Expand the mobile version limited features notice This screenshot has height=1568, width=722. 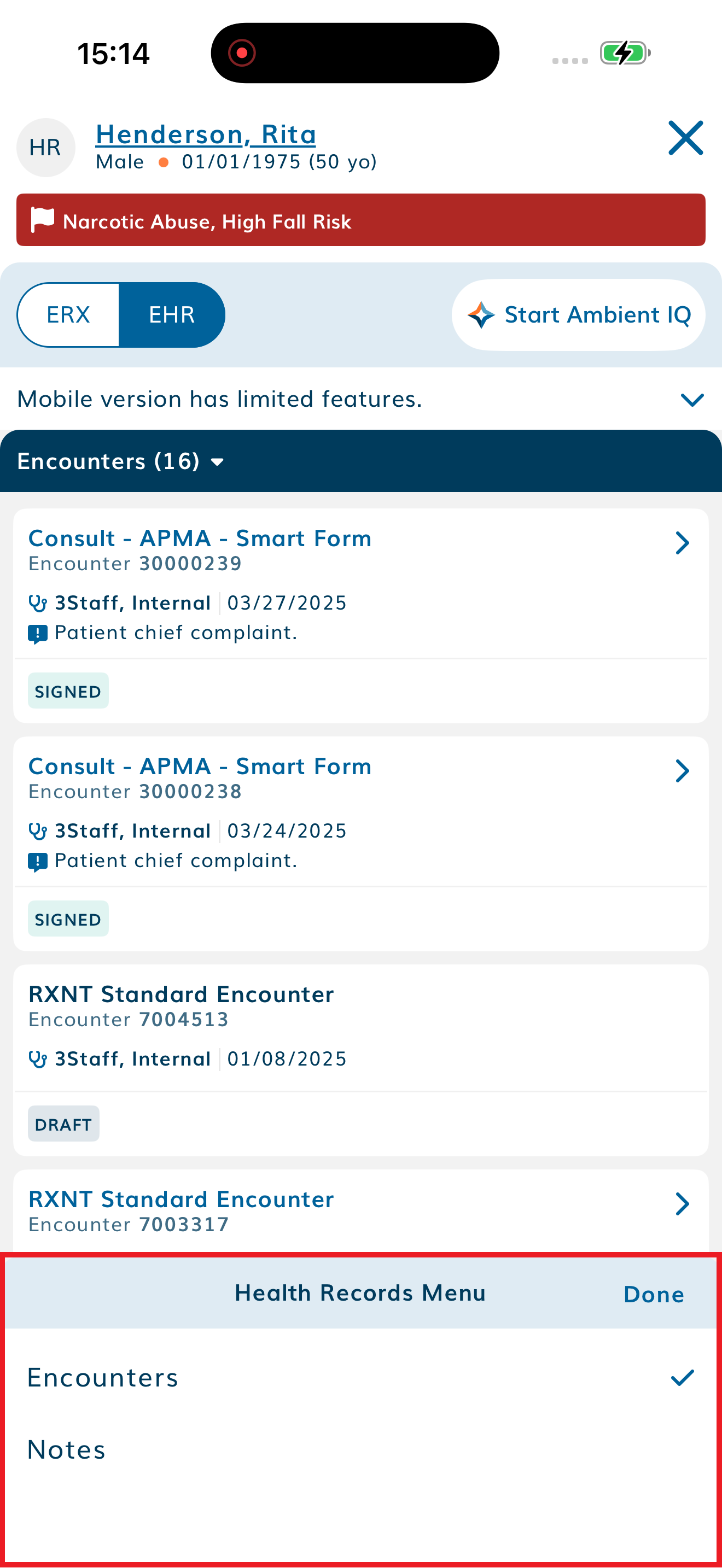691,400
